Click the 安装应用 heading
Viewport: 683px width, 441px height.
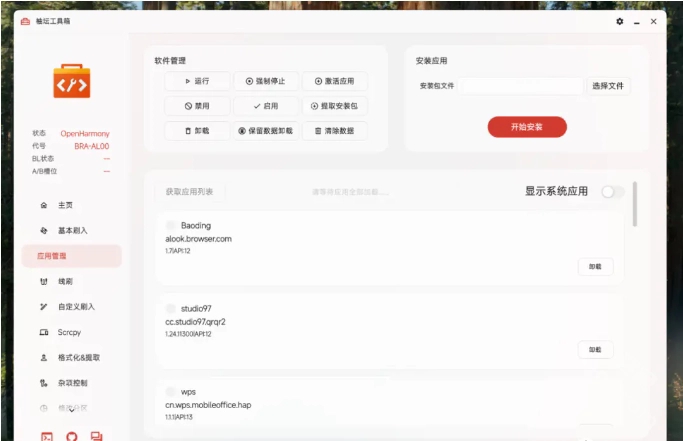(431, 61)
